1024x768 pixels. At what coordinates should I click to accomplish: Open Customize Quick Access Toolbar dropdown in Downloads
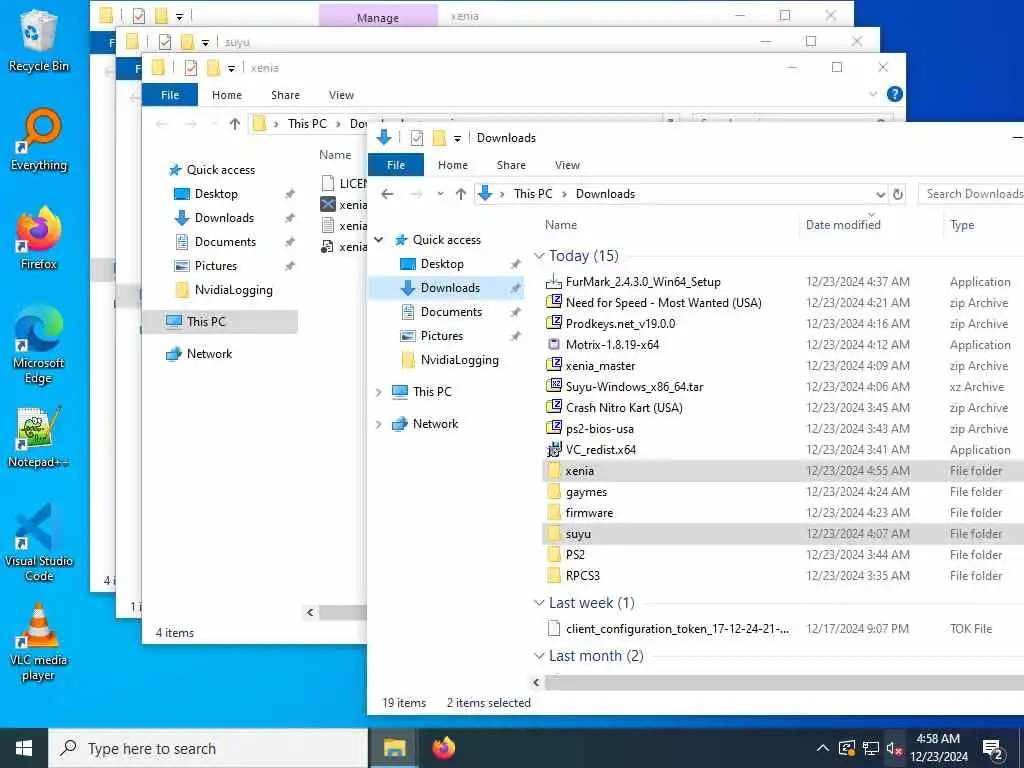coord(457,138)
